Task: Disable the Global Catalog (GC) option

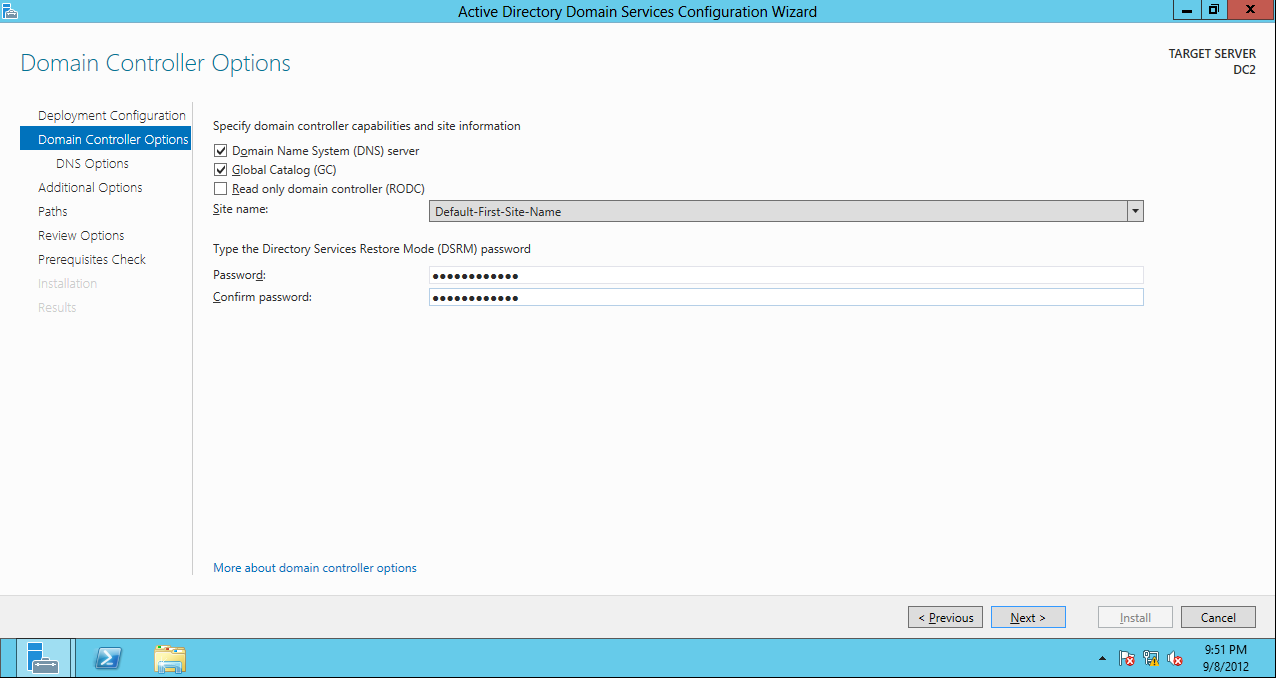Action: 220,169
